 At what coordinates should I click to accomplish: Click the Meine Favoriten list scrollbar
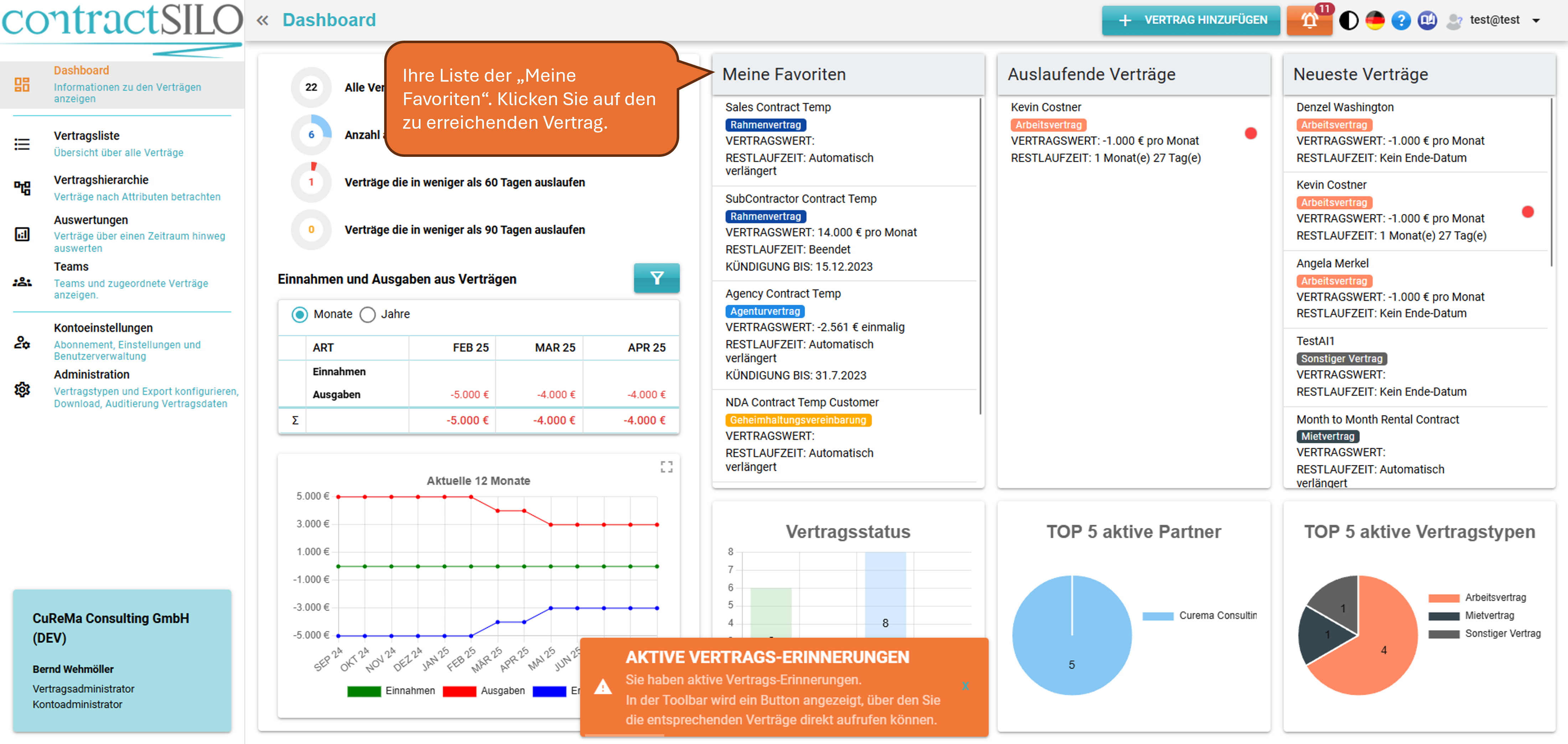(980, 256)
